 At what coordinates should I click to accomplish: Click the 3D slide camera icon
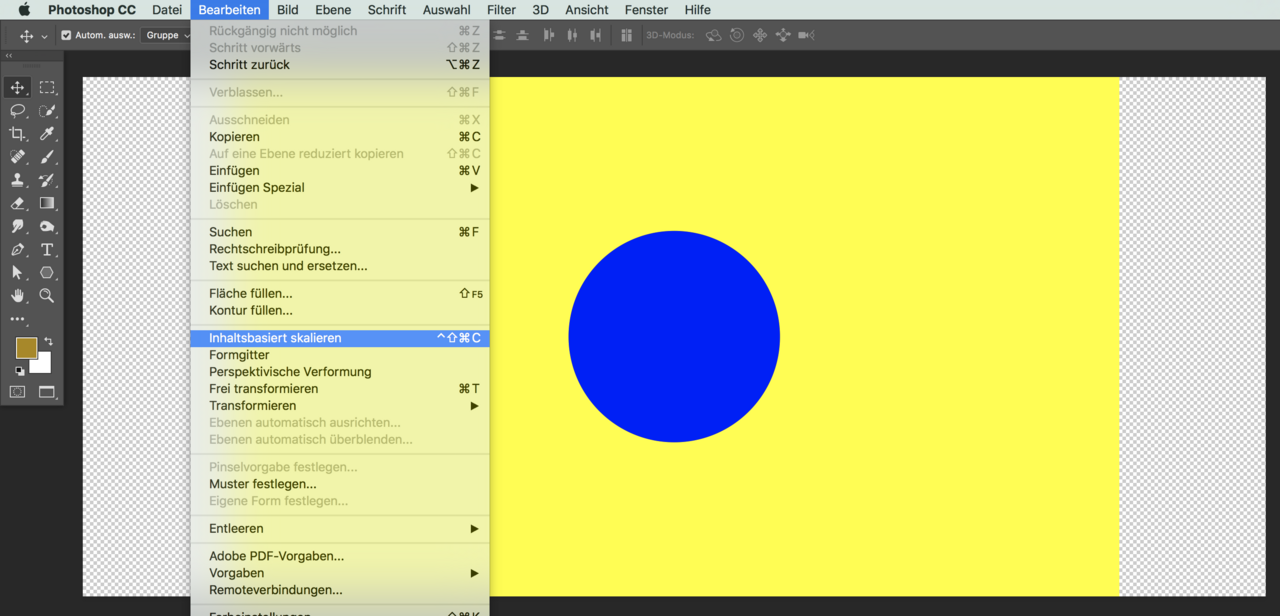point(783,35)
